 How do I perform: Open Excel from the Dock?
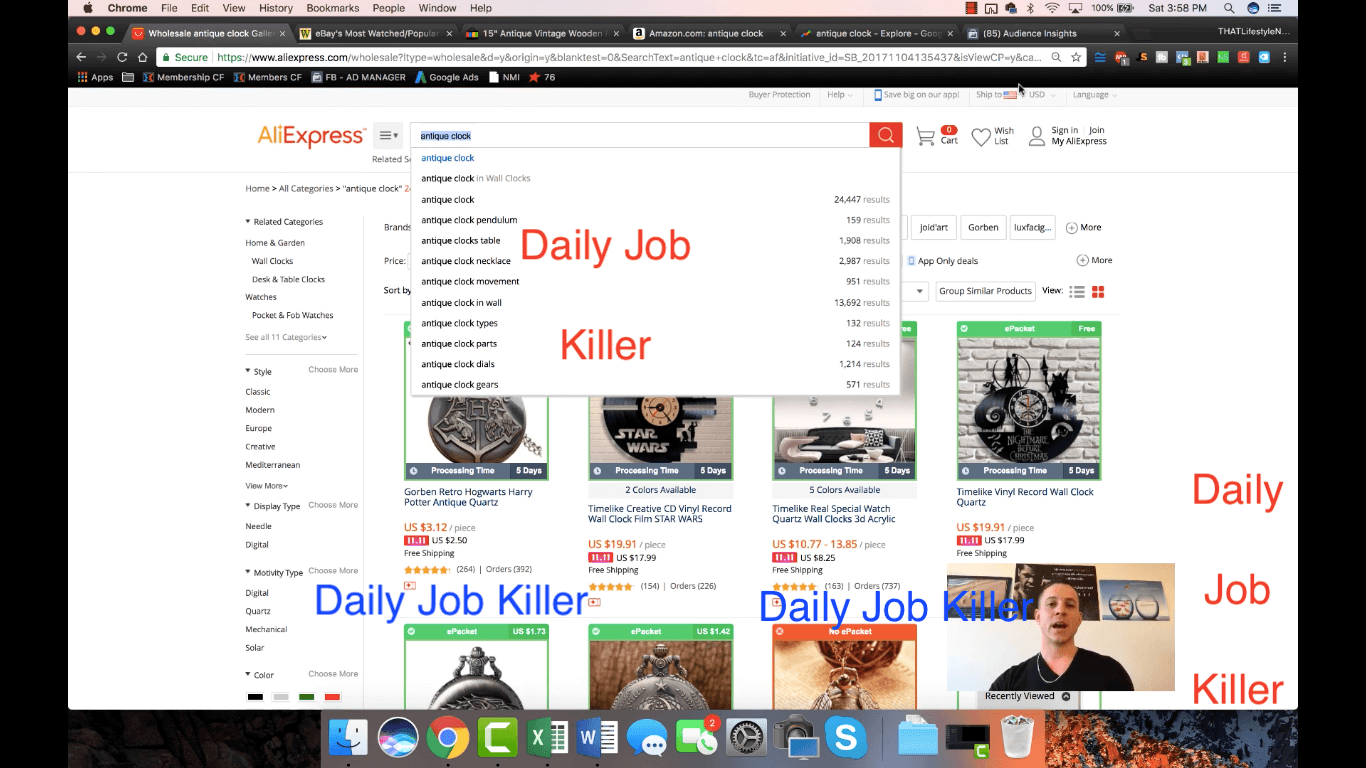tap(548, 738)
